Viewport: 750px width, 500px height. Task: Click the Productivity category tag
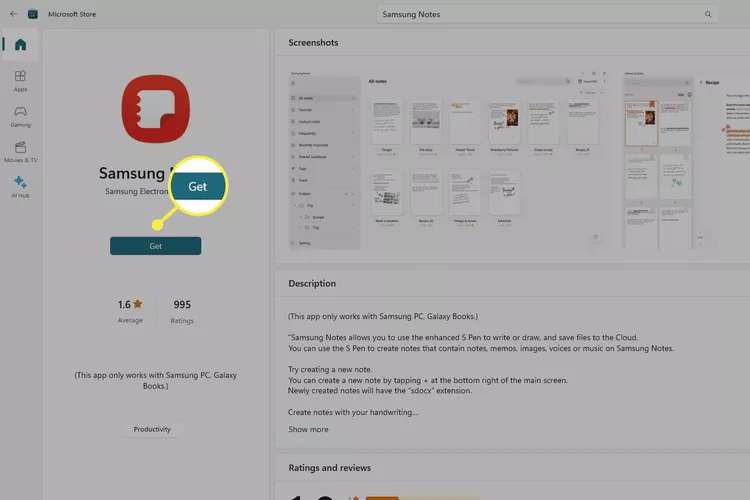(x=152, y=429)
